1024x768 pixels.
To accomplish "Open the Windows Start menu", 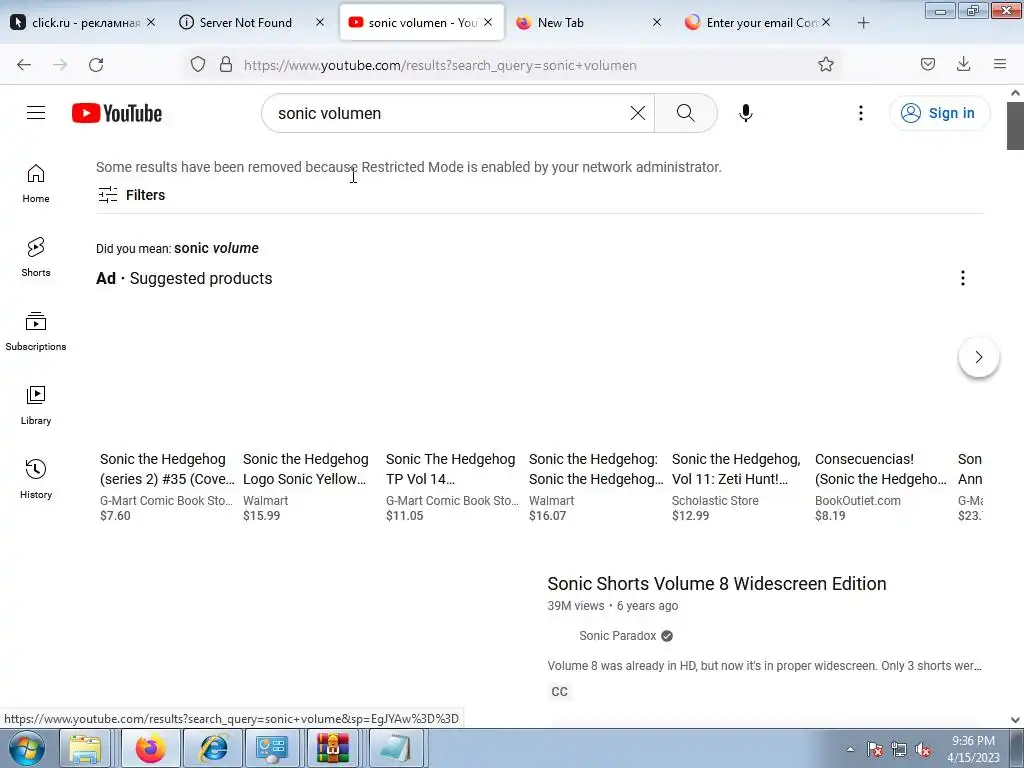I will pos(26,748).
